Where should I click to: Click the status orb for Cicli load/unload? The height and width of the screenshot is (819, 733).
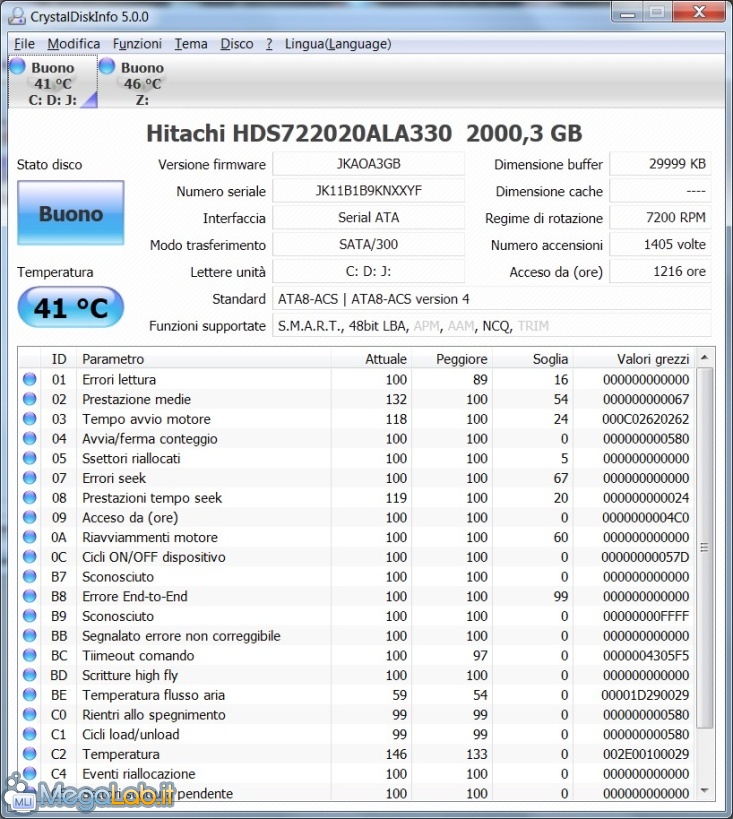tap(30, 734)
